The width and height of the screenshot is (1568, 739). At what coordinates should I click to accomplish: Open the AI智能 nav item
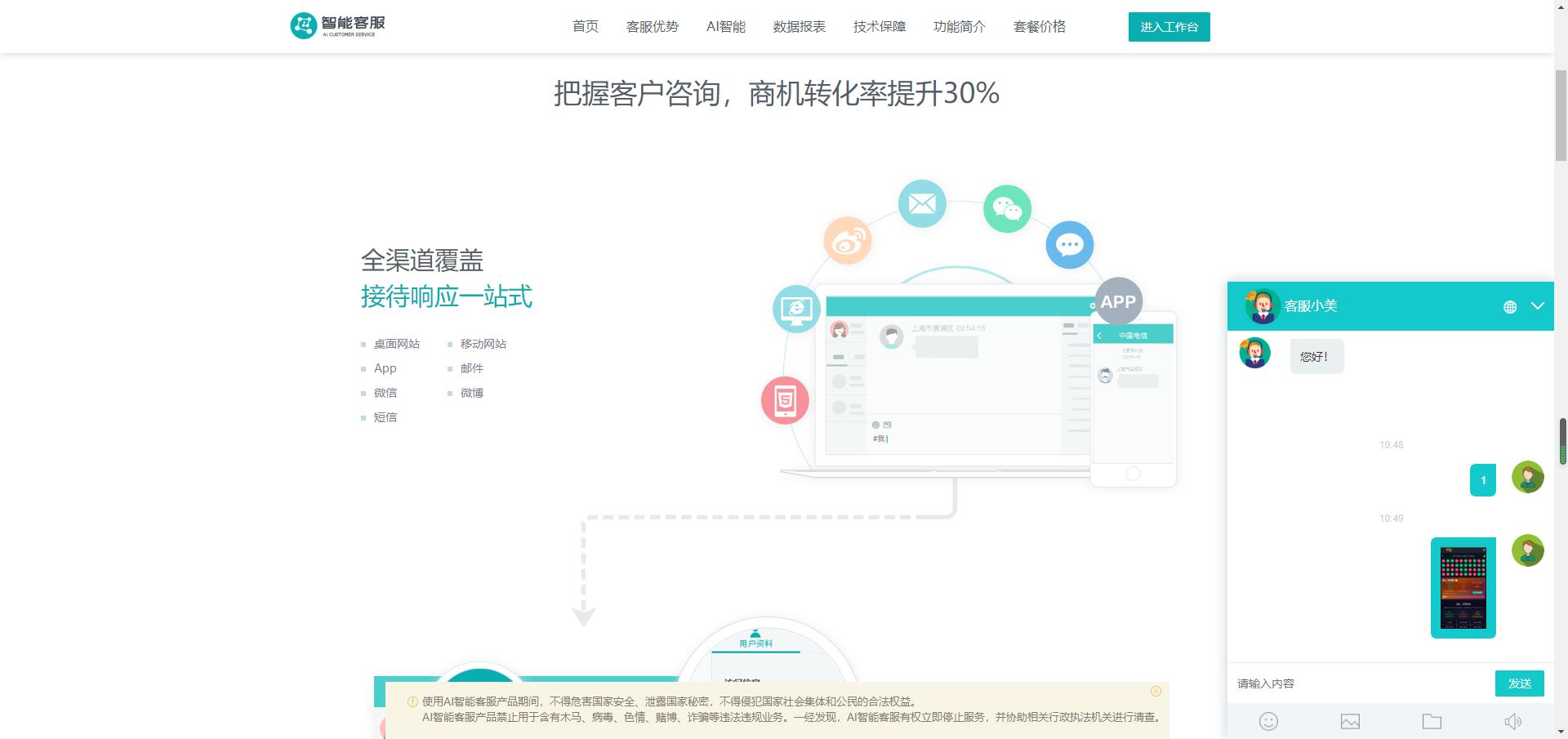click(x=726, y=27)
